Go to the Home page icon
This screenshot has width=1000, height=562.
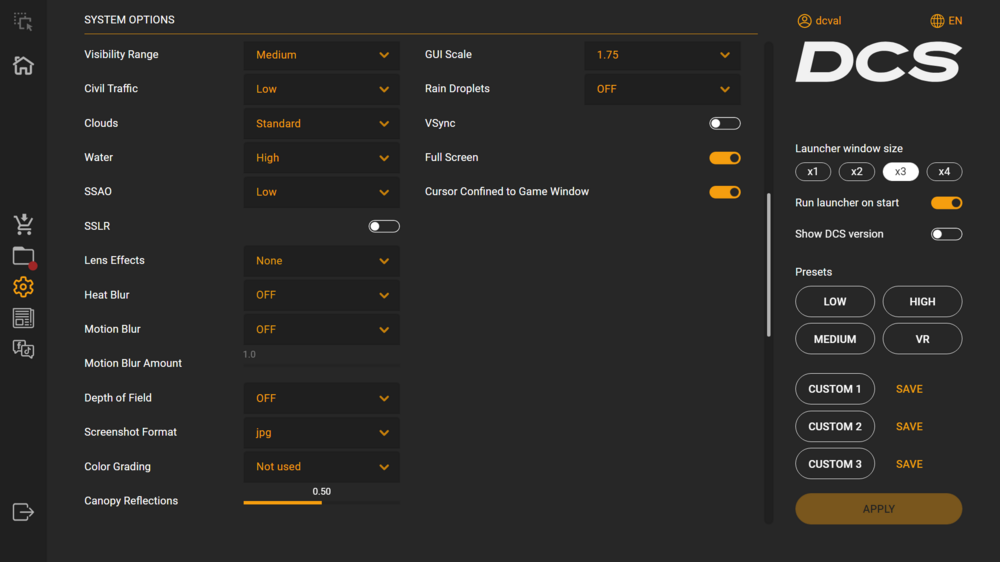coord(23,66)
